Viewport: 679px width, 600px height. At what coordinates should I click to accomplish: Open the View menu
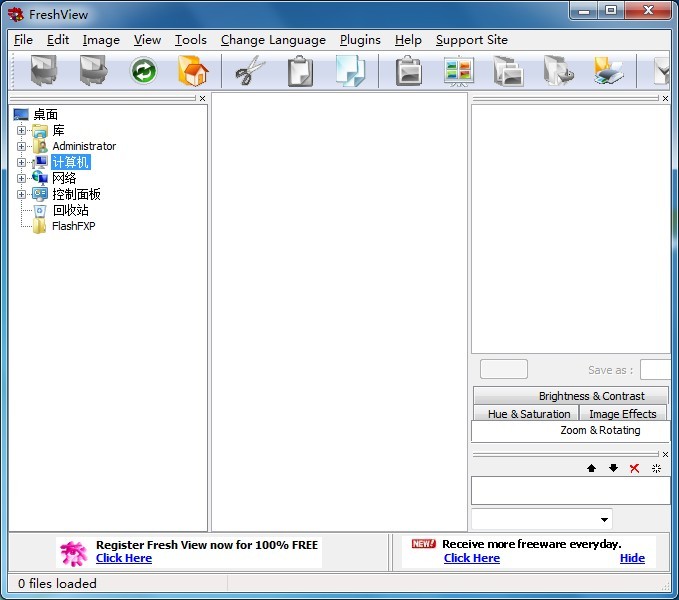[147, 40]
